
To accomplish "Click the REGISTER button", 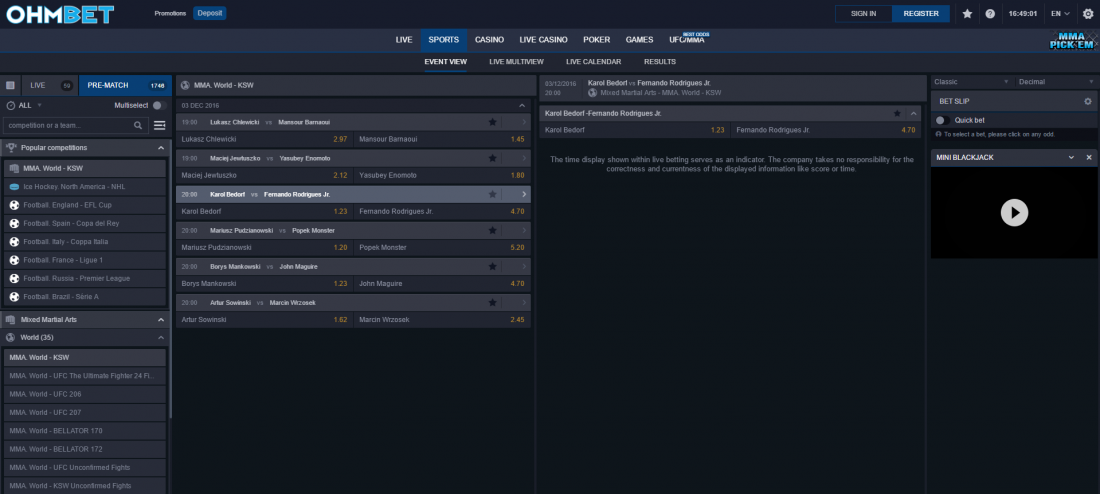I will coord(921,13).
